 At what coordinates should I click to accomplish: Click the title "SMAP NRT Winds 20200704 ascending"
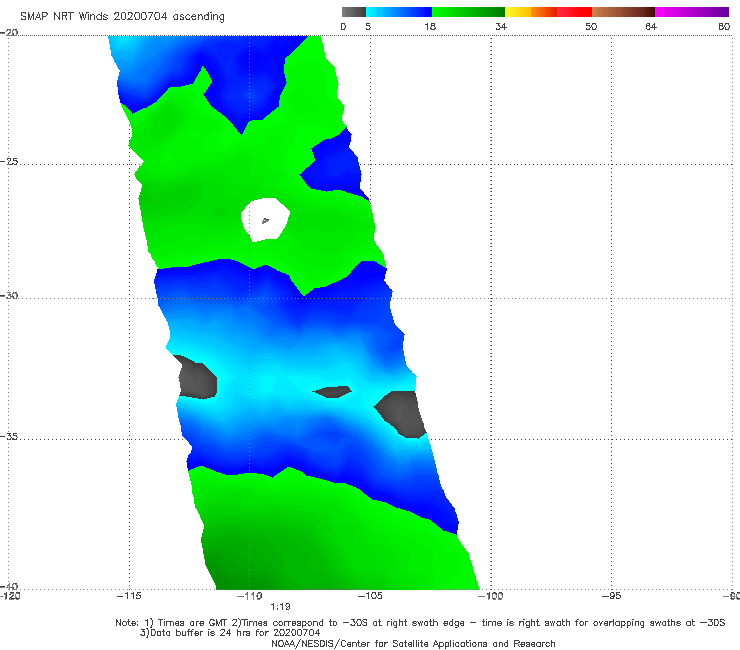coord(122,17)
